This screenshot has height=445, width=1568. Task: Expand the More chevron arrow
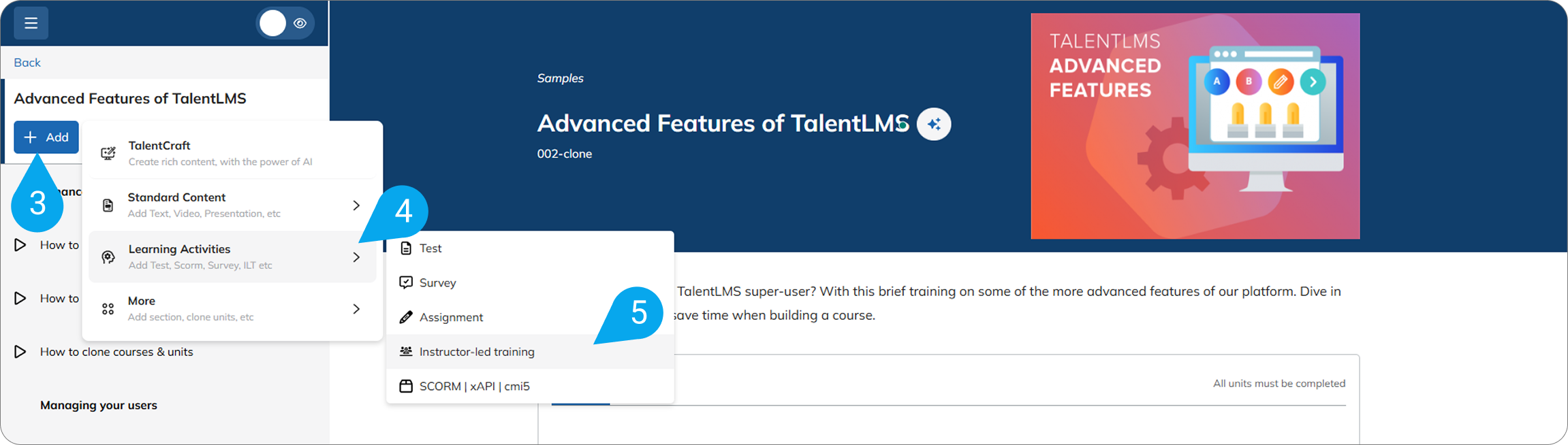tap(356, 309)
